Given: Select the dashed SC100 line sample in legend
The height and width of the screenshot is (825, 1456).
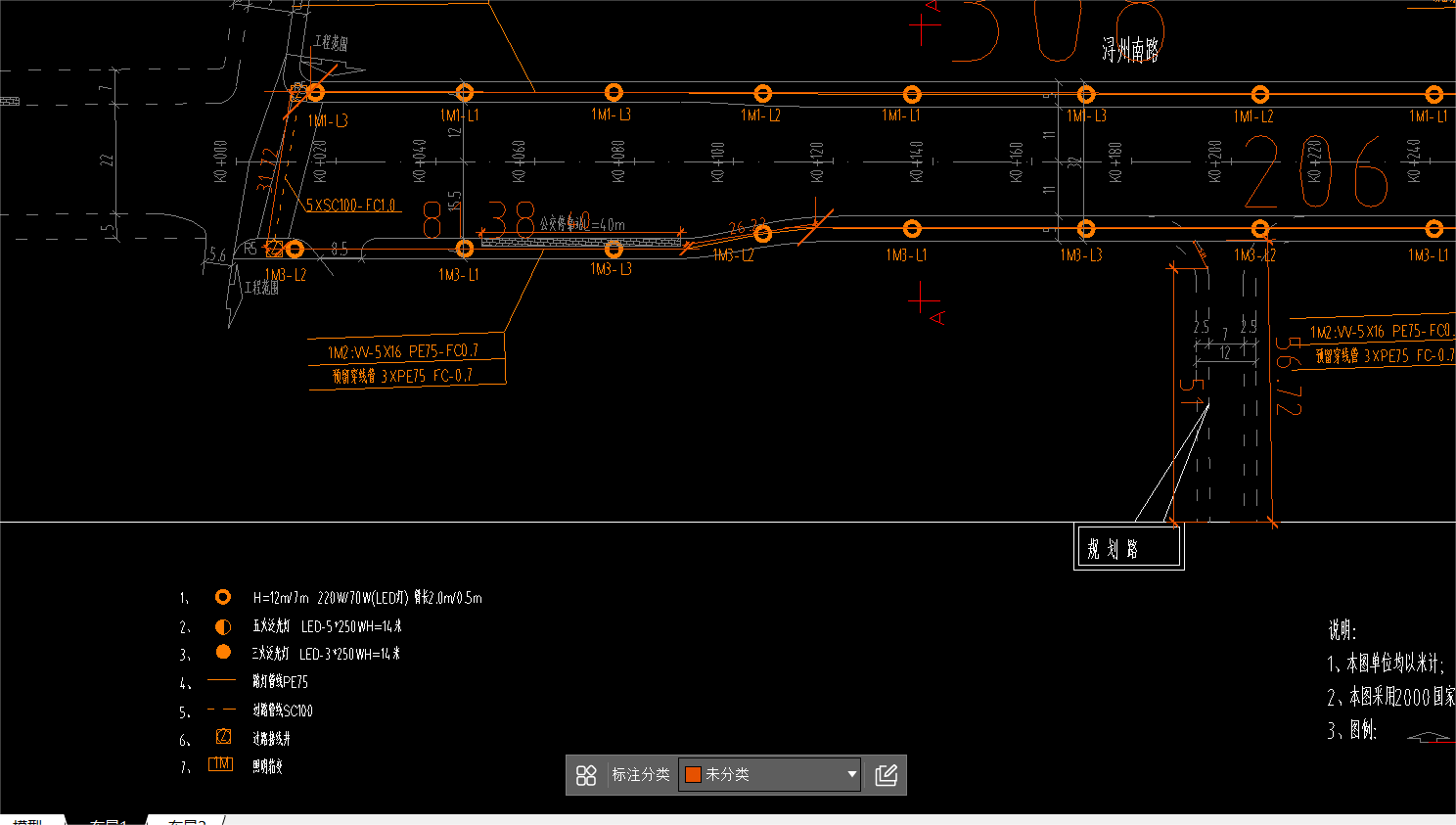Looking at the screenshot, I should pos(222,709).
